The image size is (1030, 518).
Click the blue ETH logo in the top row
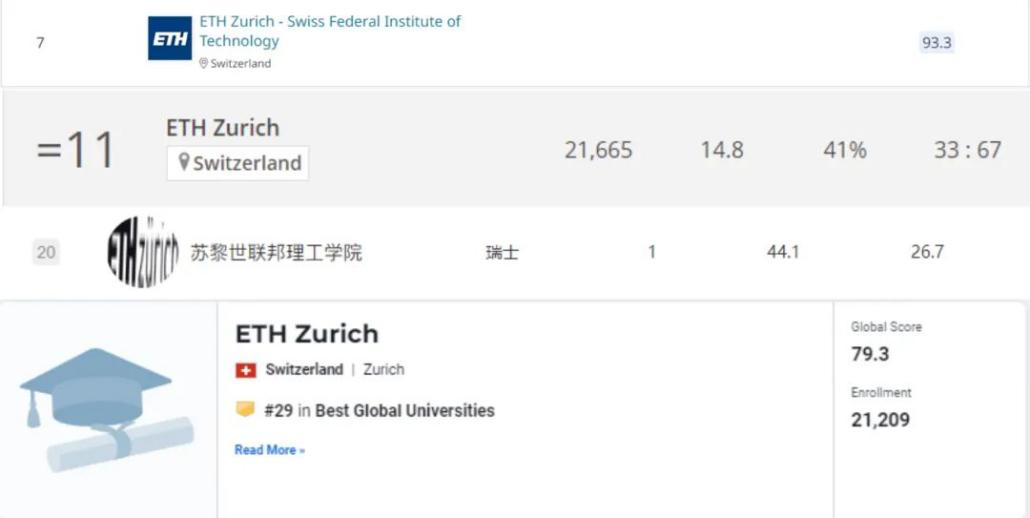point(169,38)
